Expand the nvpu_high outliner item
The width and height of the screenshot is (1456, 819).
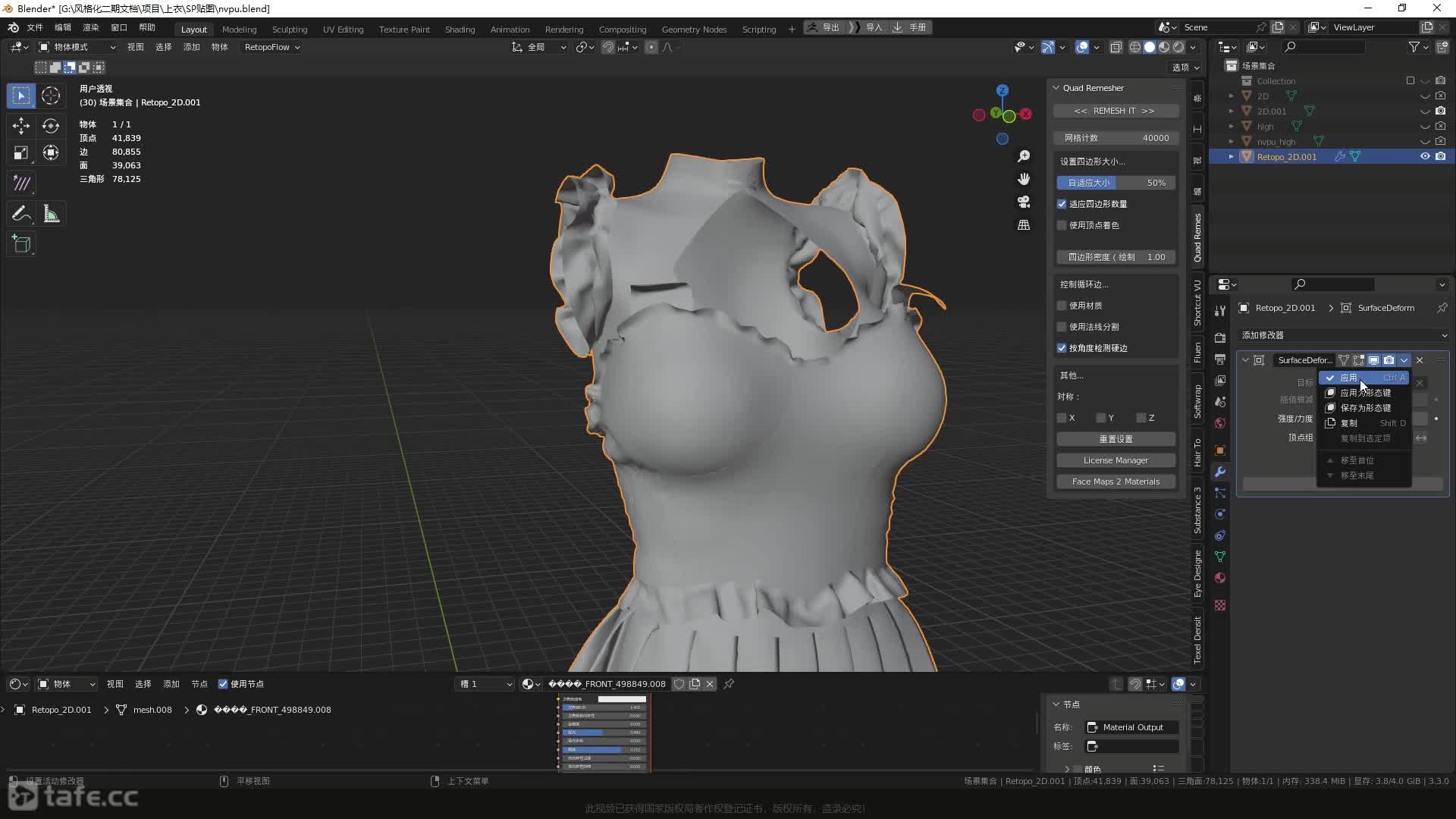coord(1231,142)
